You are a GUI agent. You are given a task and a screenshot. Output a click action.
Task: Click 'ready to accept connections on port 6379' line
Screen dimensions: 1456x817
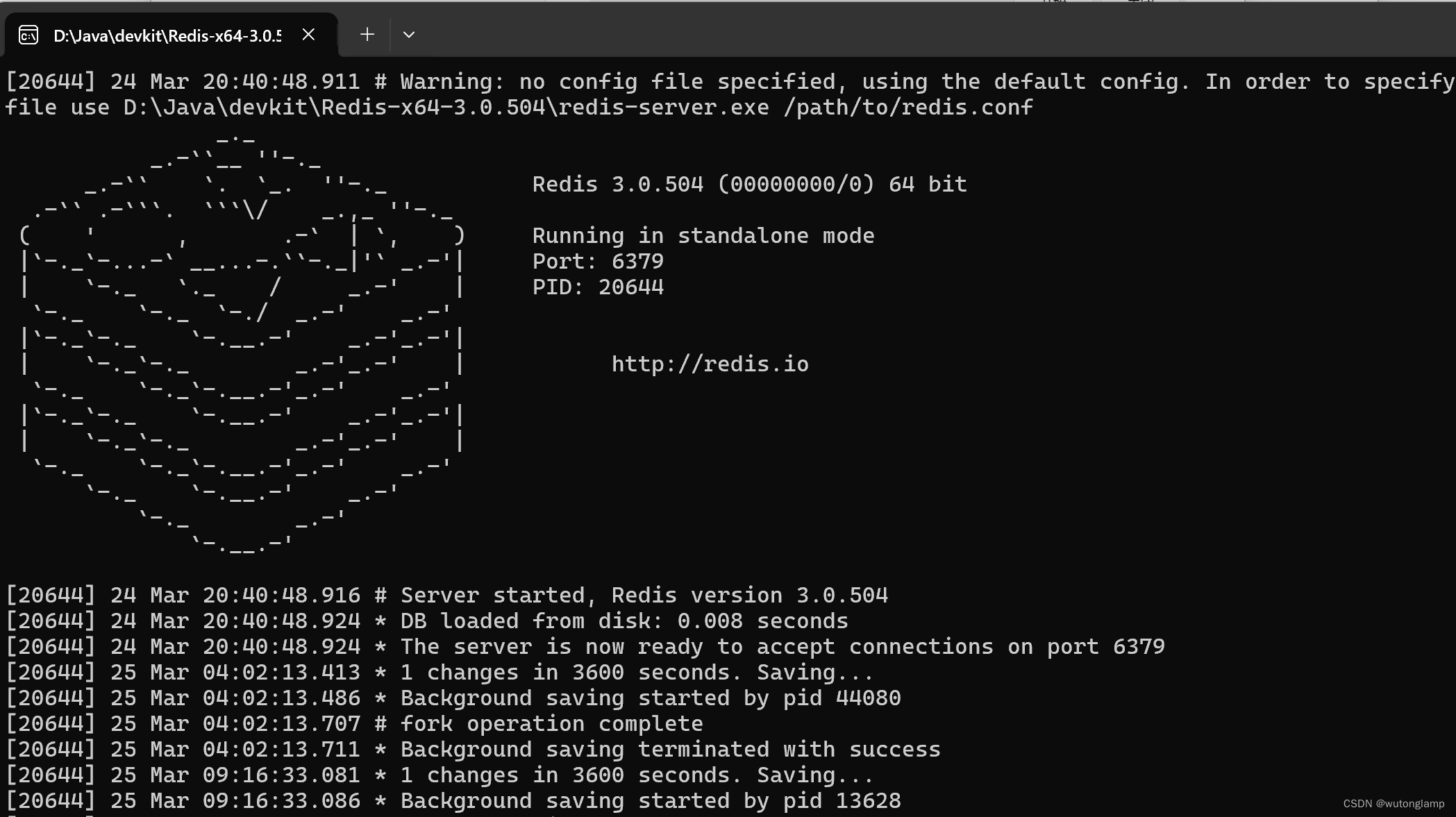(x=585, y=647)
